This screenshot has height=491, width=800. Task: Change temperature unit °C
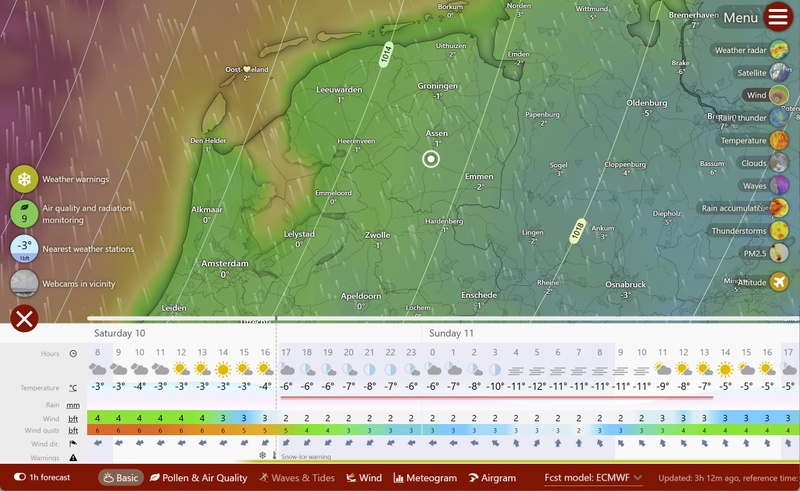pyautogui.click(x=73, y=388)
